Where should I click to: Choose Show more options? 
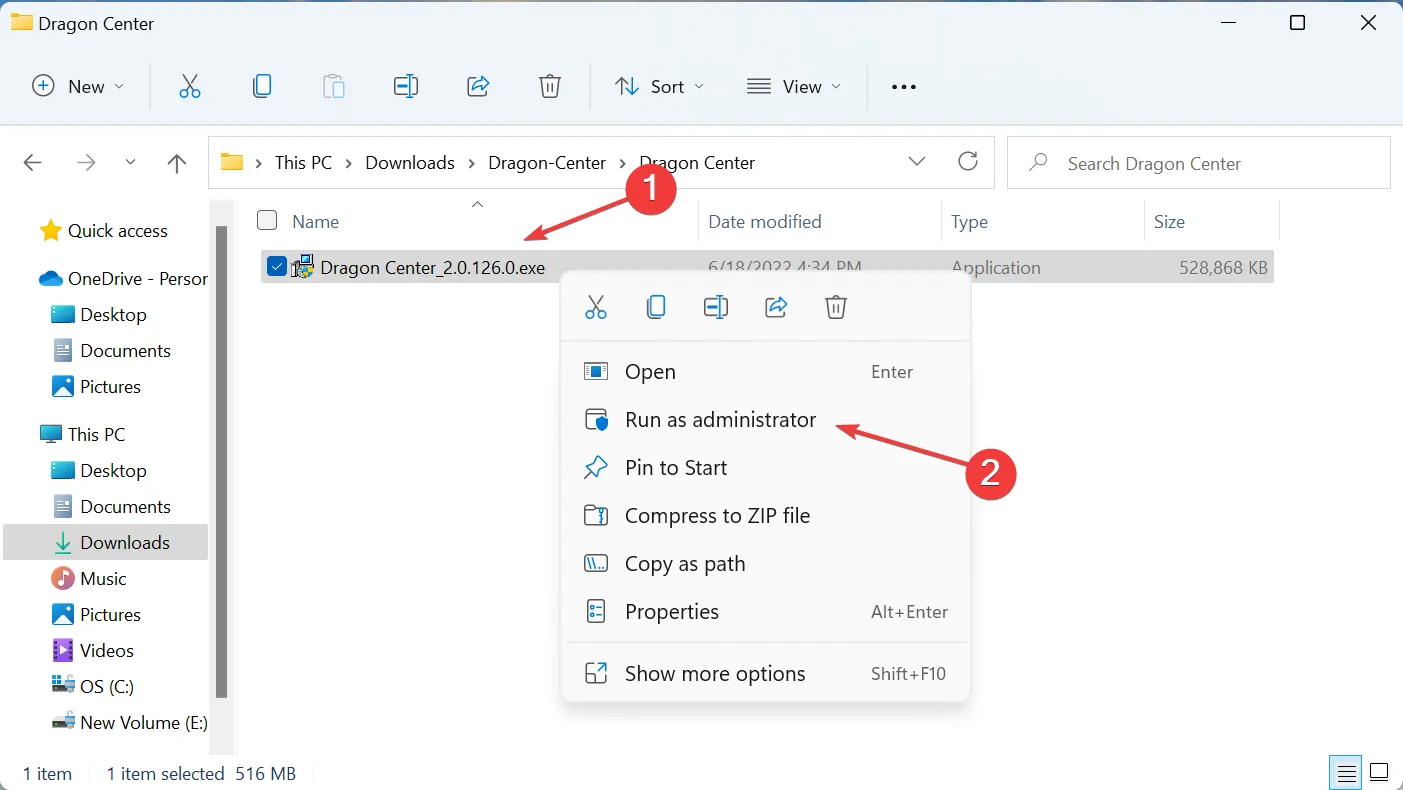765,674
